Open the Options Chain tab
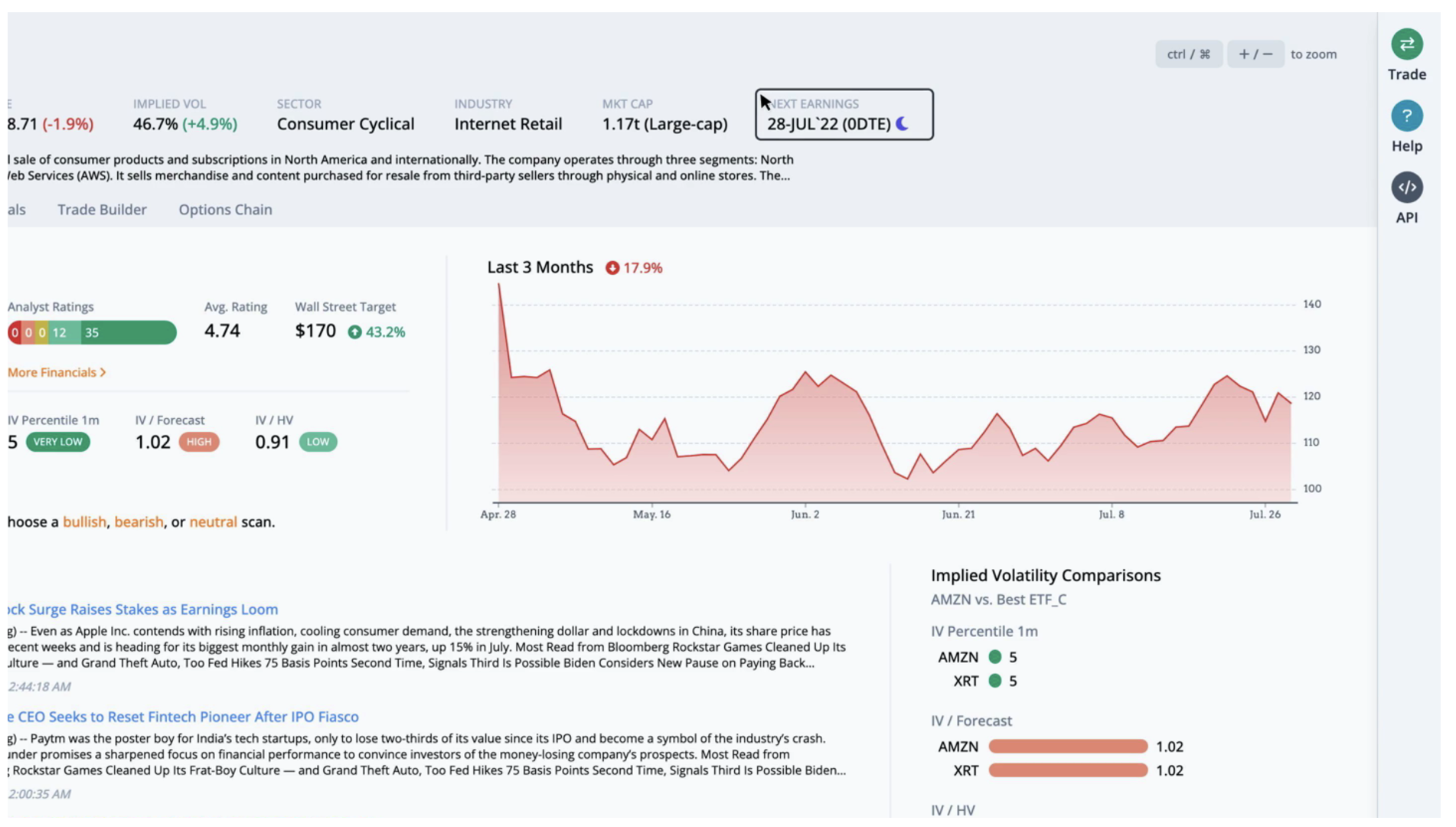 point(225,210)
